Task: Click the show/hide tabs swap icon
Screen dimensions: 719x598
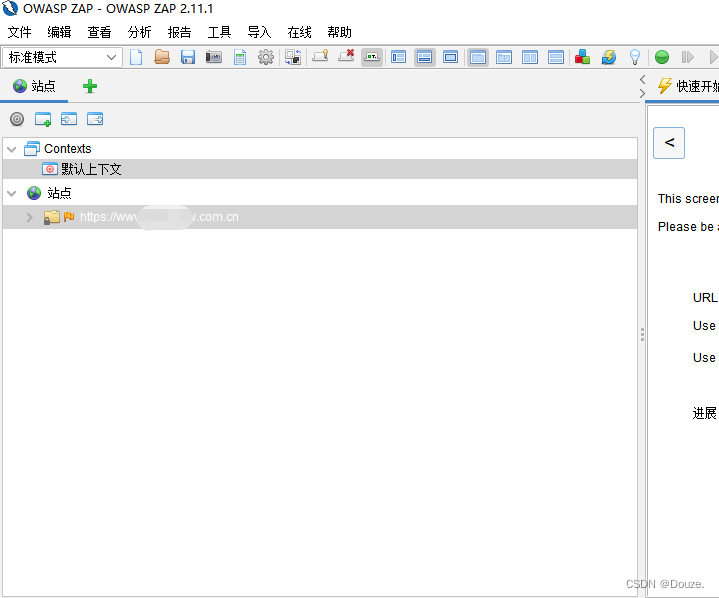Action: (x=293, y=57)
